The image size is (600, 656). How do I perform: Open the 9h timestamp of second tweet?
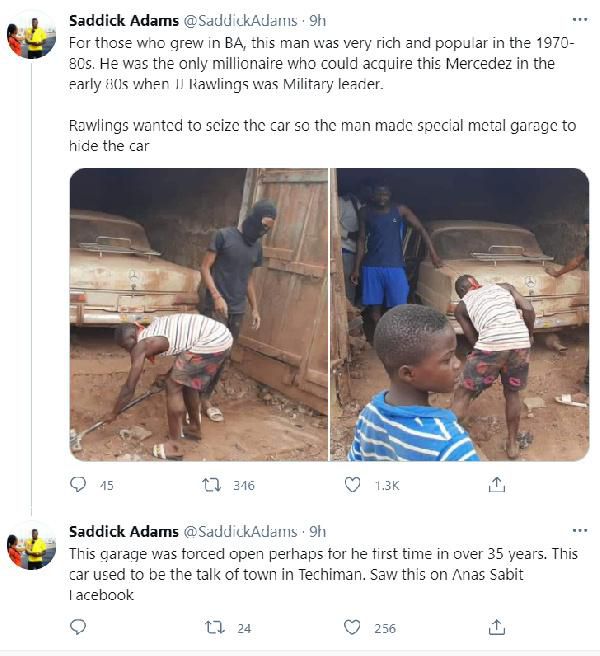click(316, 531)
